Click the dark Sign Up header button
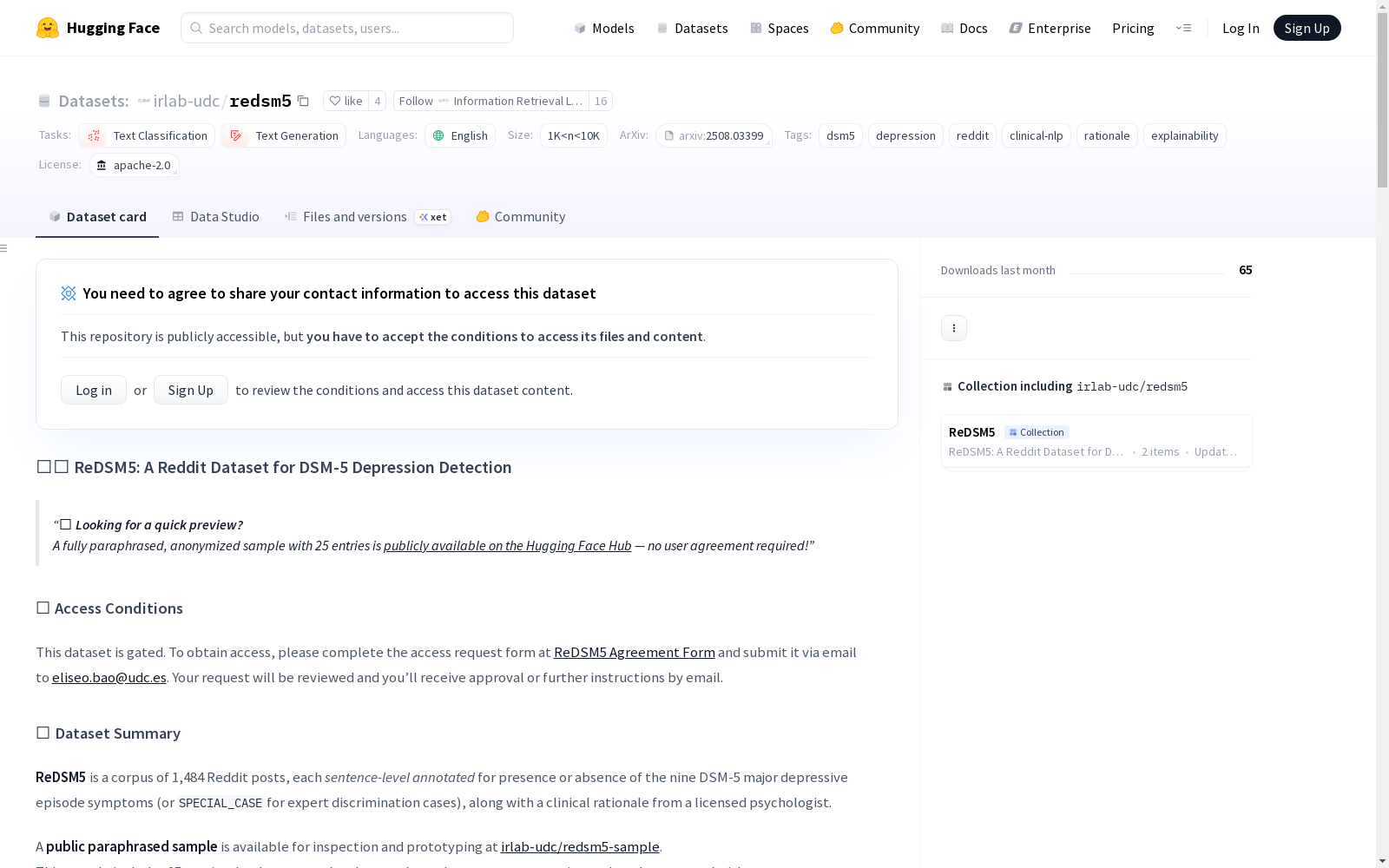Viewport: 1389px width, 868px height. point(1307,28)
